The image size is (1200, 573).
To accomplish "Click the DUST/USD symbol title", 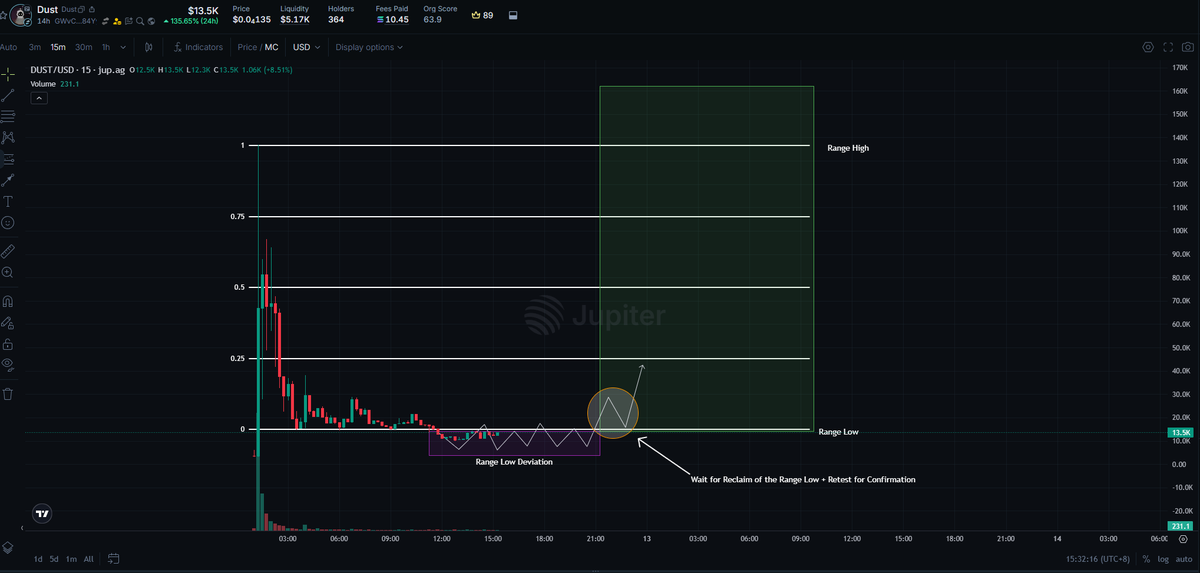I will pos(77,72).
